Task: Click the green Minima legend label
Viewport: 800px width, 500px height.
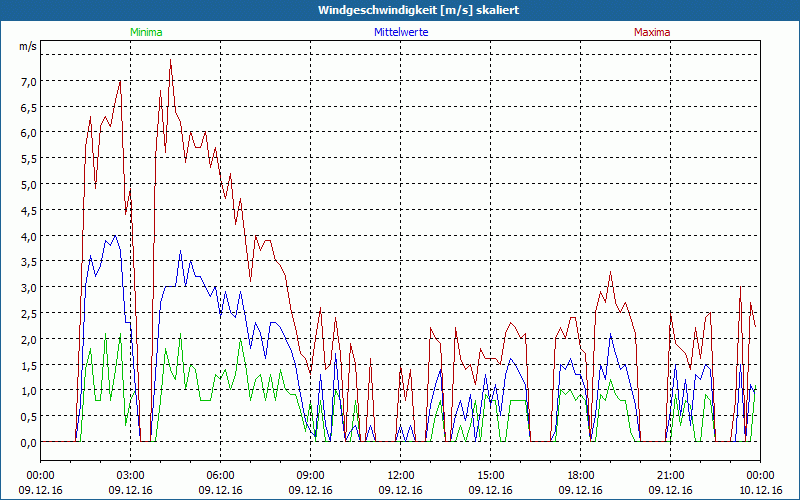Action: coord(146,32)
